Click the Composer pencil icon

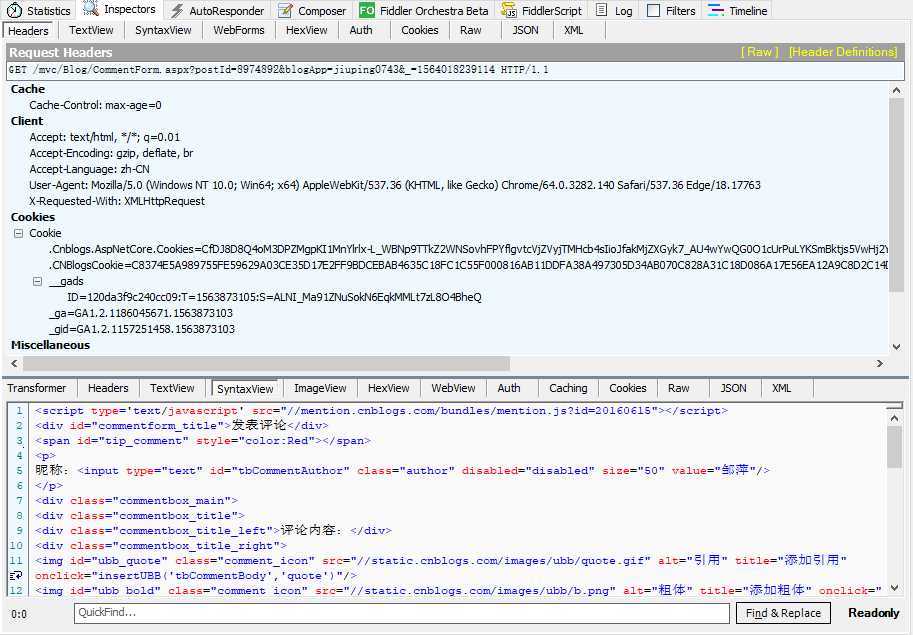[285, 10]
